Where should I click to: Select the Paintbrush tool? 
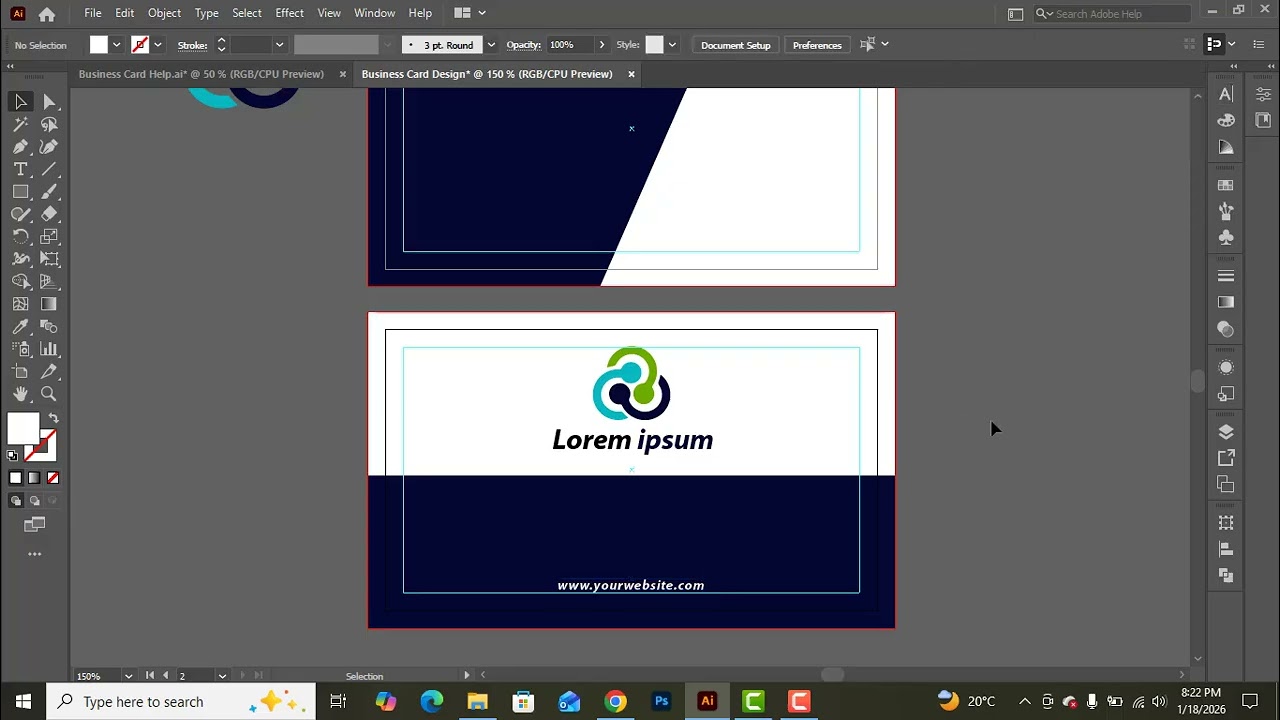[x=49, y=192]
